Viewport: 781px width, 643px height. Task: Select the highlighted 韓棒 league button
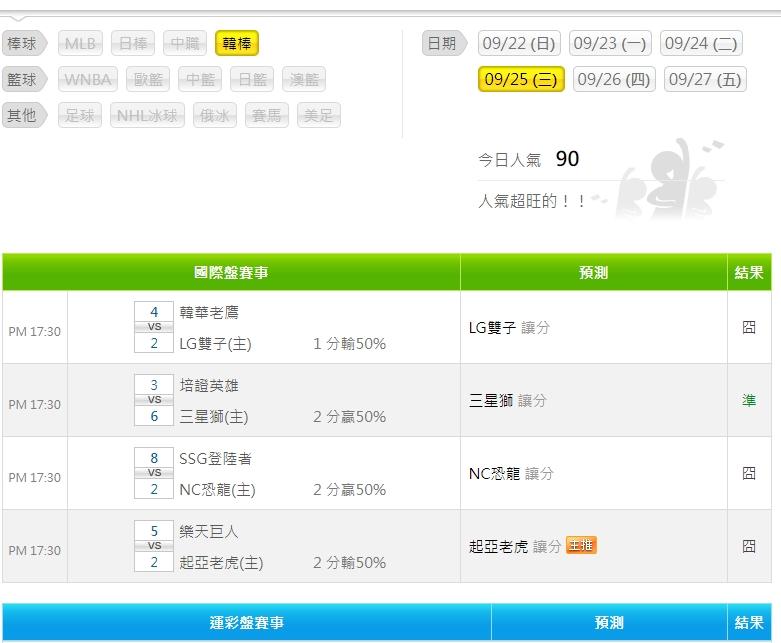point(237,43)
